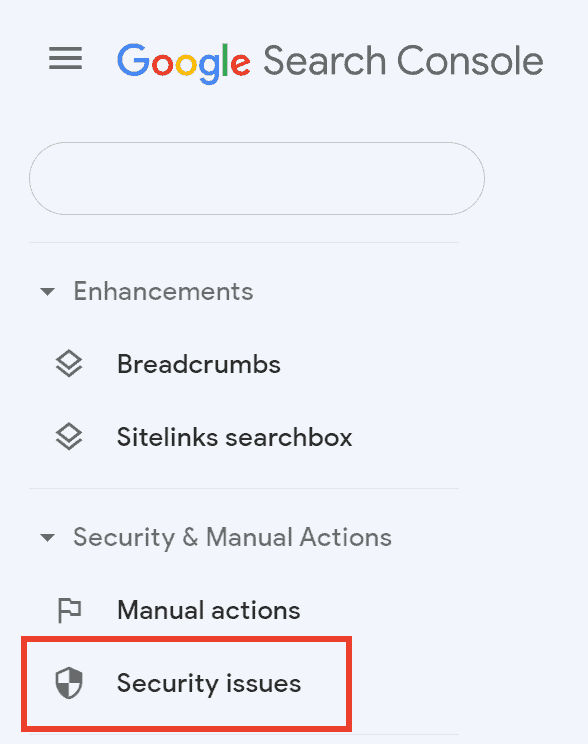Open the hamburger main menu
The width and height of the screenshot is (588, 744).
point(65,58)
